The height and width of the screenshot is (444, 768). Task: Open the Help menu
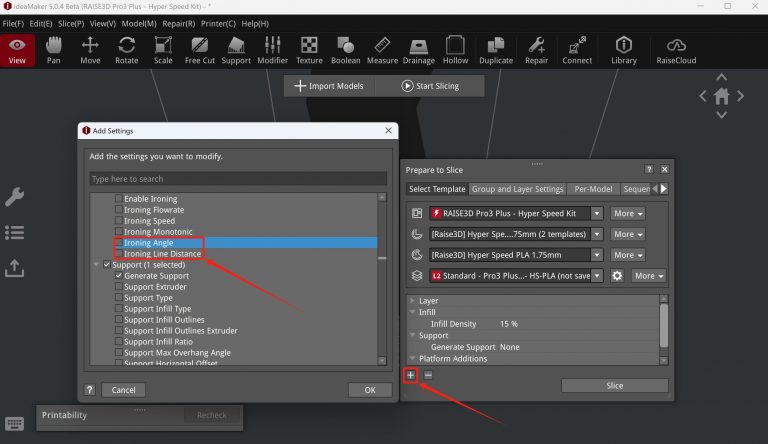[x=255, y=24]
